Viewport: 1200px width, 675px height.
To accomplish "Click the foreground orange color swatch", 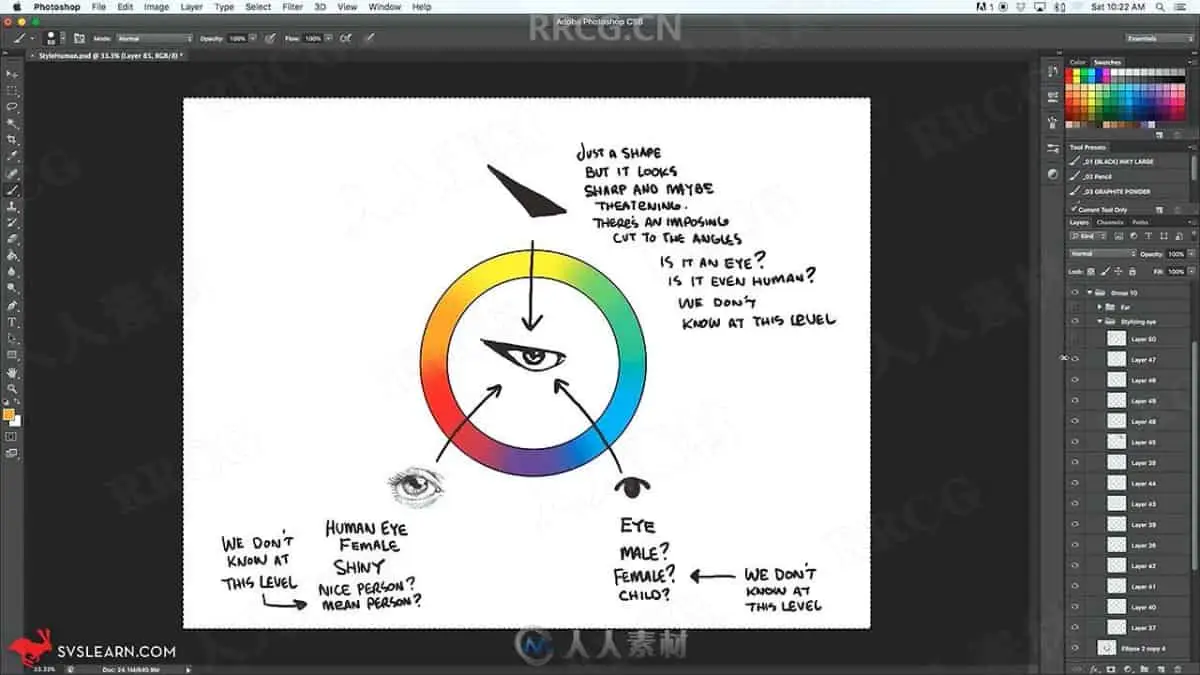I will click(9, 414).
